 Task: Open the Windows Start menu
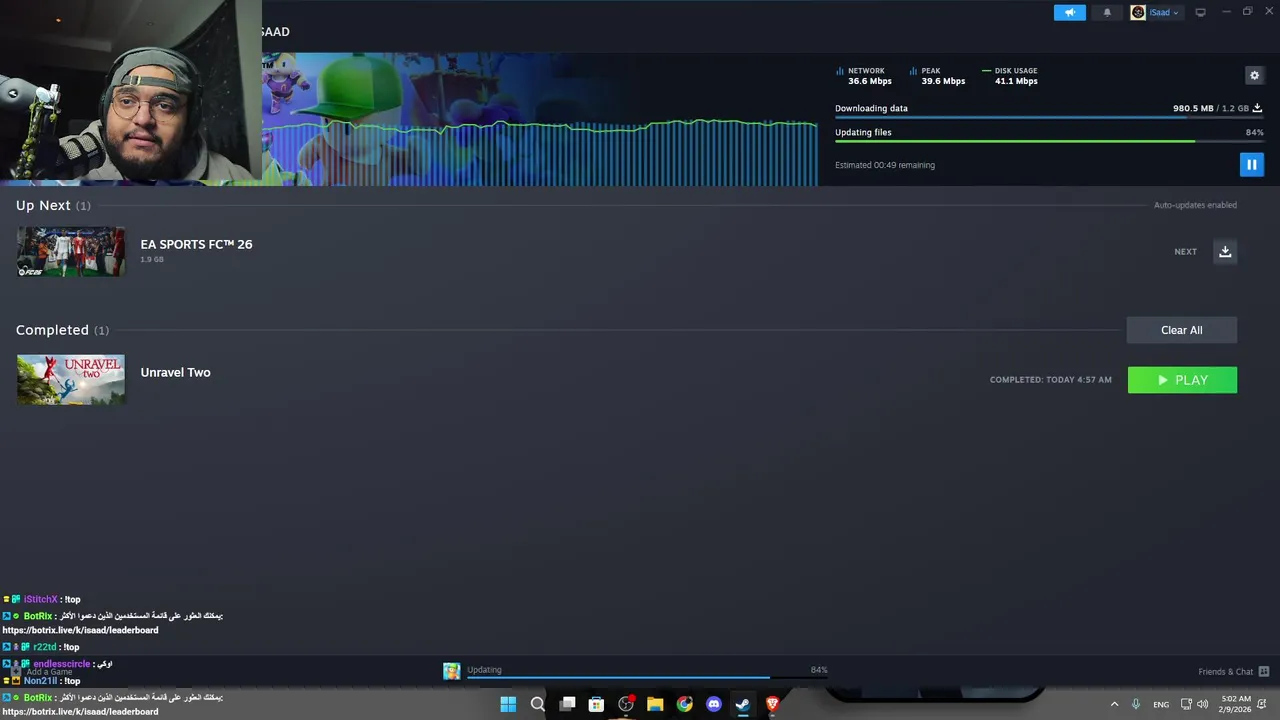(x=508, y=704)
